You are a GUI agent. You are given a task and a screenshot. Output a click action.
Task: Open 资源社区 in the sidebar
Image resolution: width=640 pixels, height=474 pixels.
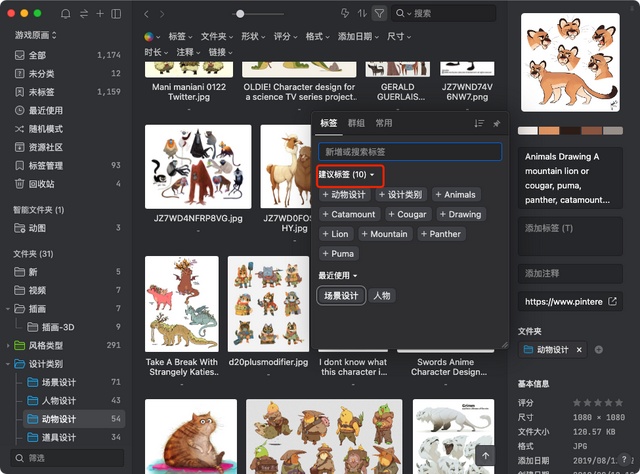click(67, 147)
